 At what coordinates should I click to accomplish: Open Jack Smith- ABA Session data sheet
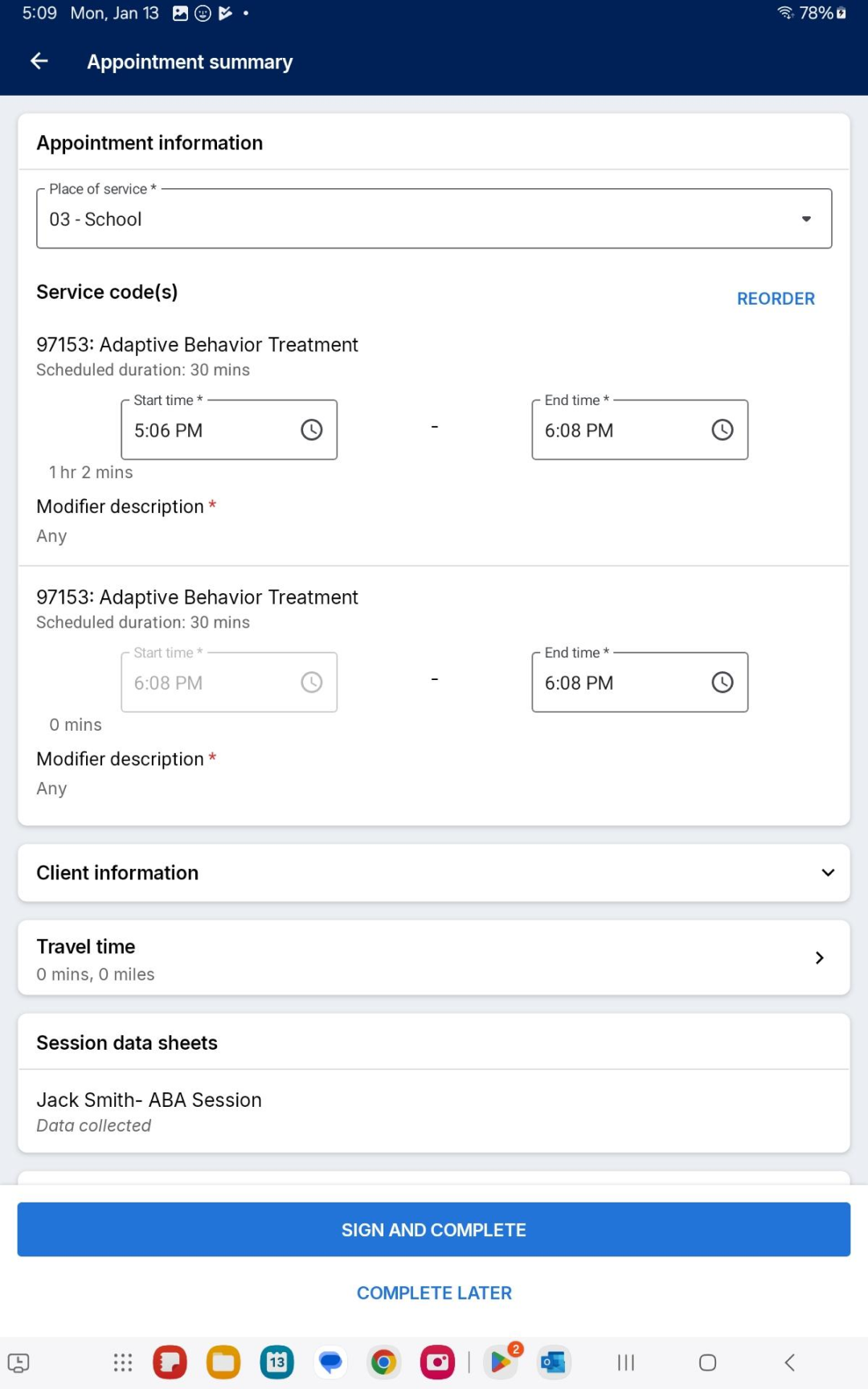click(434, 1112)
